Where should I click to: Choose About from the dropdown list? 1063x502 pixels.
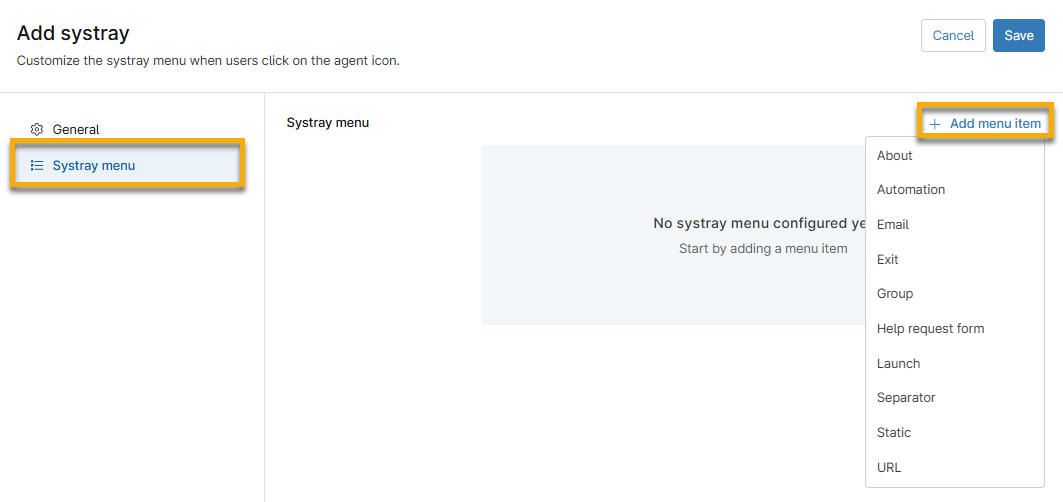coord(894,155)
